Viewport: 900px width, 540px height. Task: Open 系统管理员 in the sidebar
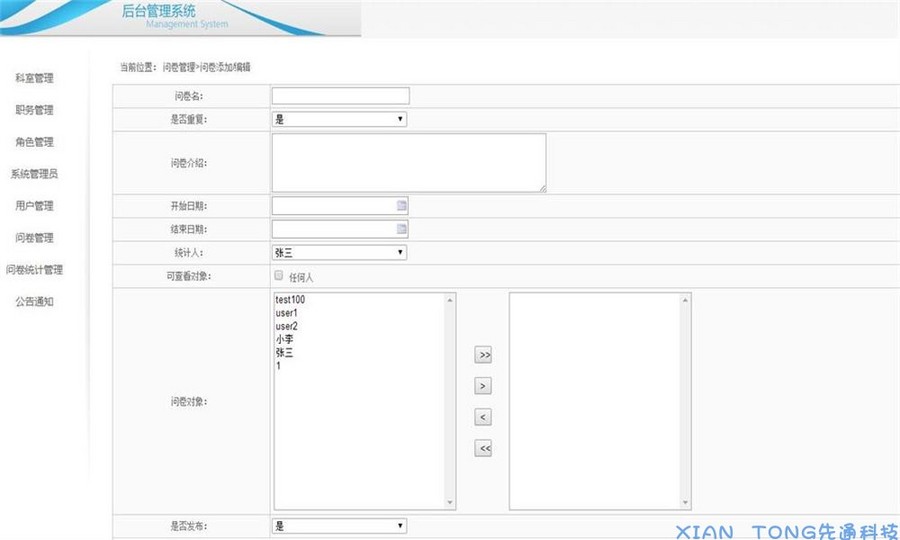point(34,173)
